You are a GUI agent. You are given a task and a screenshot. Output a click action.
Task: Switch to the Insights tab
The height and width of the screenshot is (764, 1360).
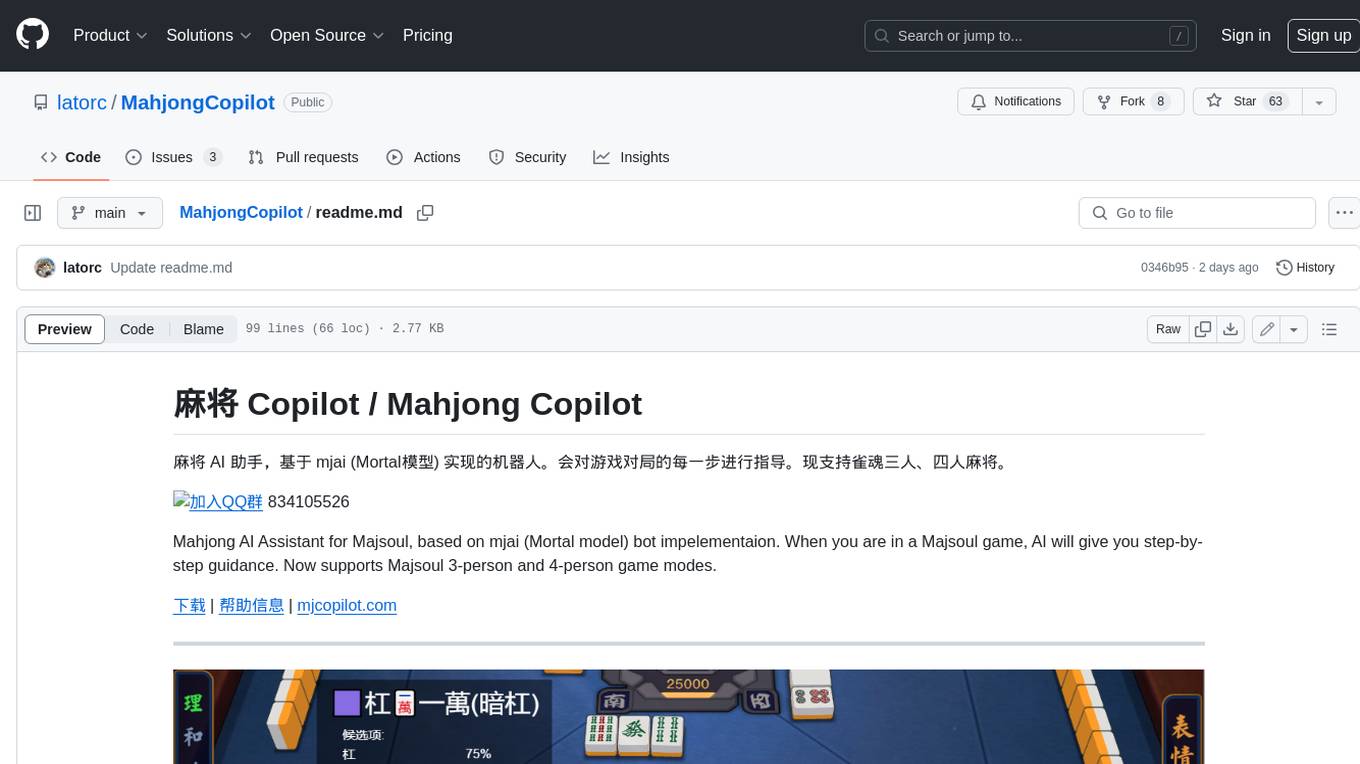(x=631, y=157)
